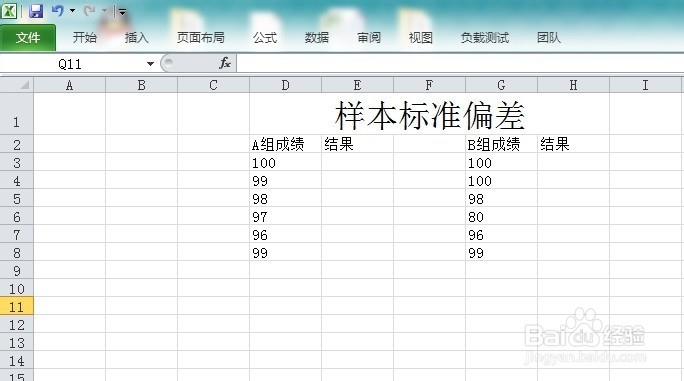Open the undo history dropdown arrow
The image size is (684, 381).
click(72, 10)
